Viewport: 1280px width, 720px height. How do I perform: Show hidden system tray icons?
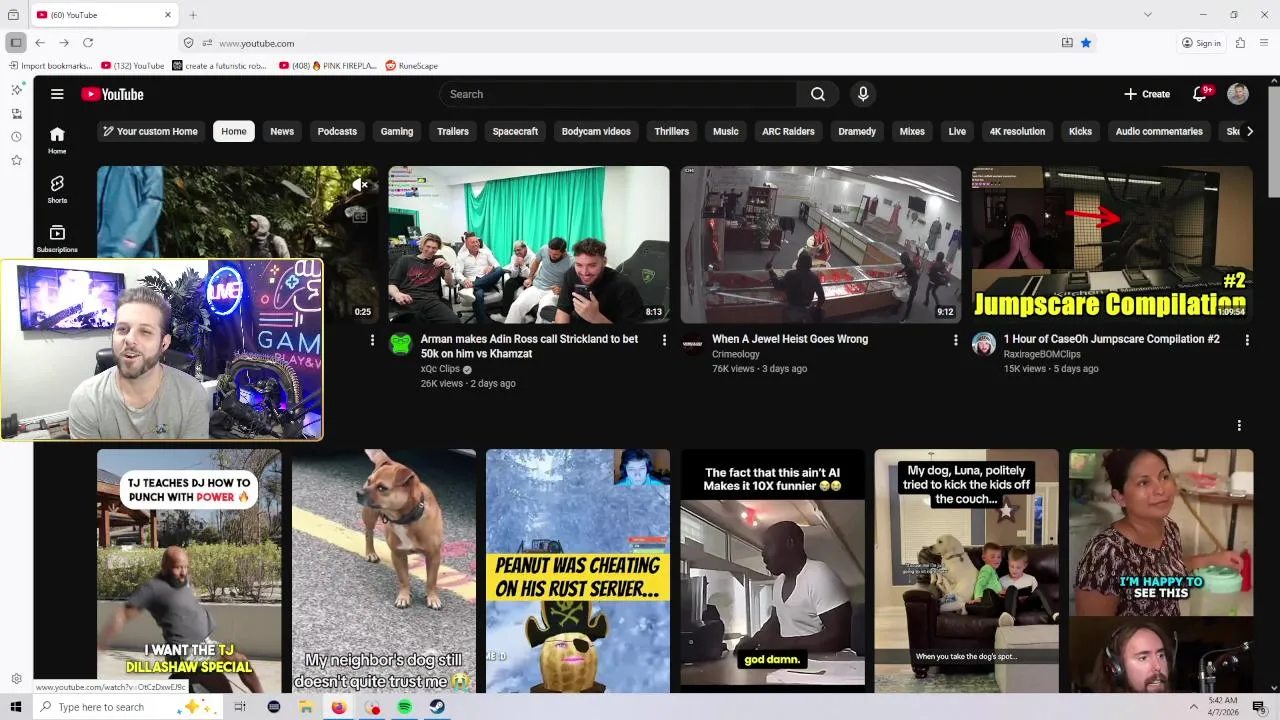pyautogui.click(x=1193, y=707)
